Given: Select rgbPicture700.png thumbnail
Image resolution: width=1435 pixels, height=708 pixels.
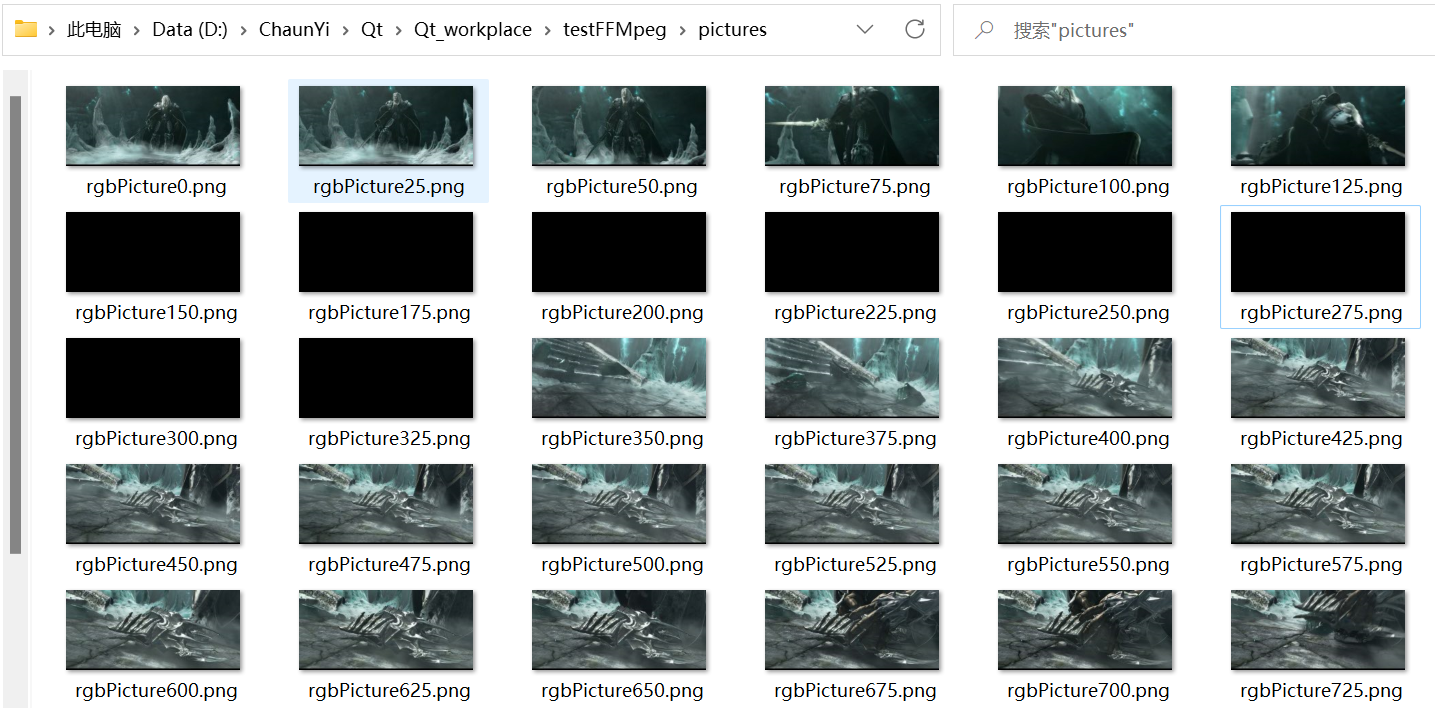Looking at the screenshot, I should click(1085, 629).
